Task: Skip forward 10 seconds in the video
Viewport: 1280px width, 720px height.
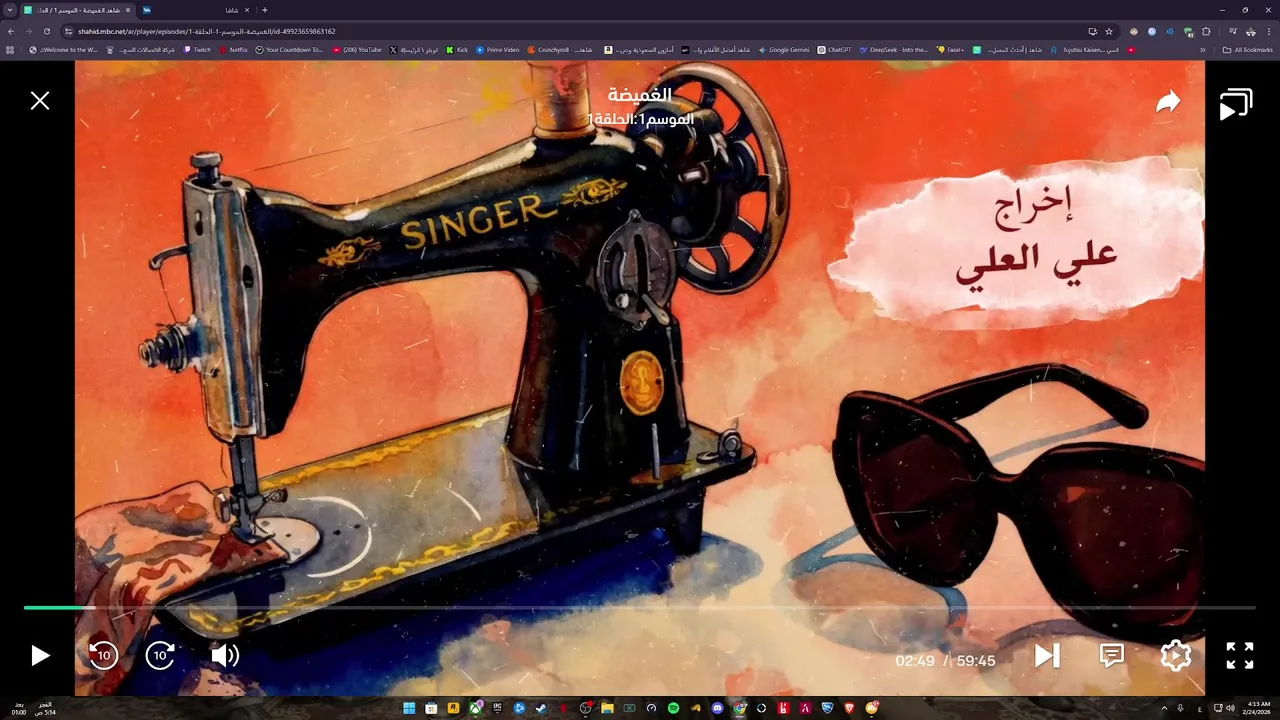Action: point(160,655)
